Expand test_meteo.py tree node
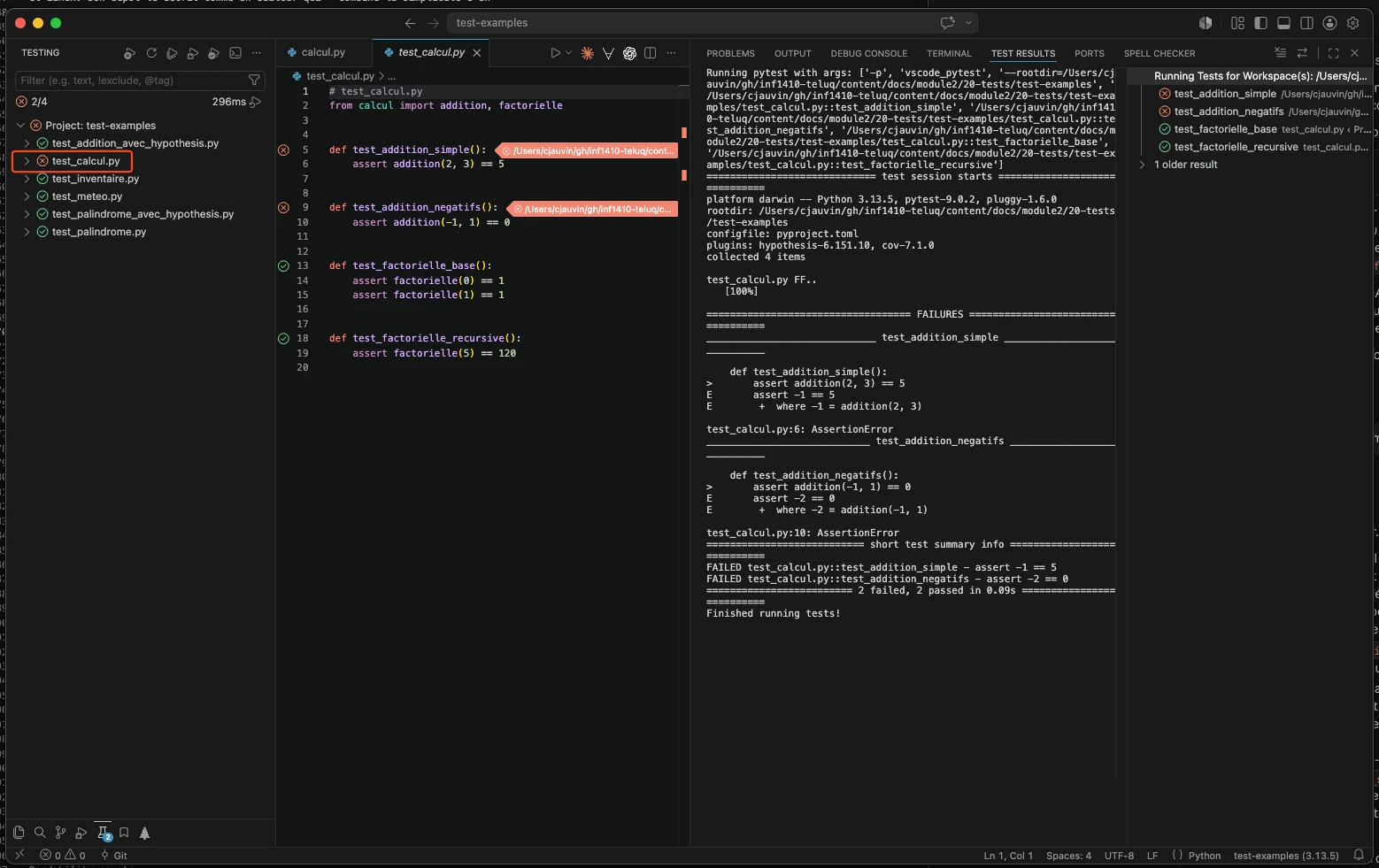 coord(27,196)
